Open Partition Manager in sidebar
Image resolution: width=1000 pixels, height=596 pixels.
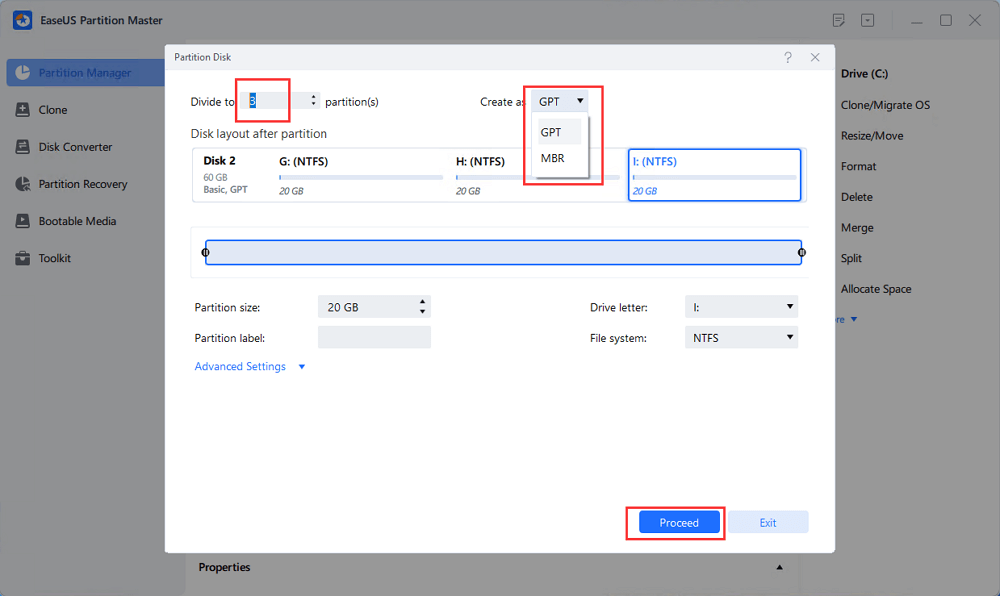(85, 73)
